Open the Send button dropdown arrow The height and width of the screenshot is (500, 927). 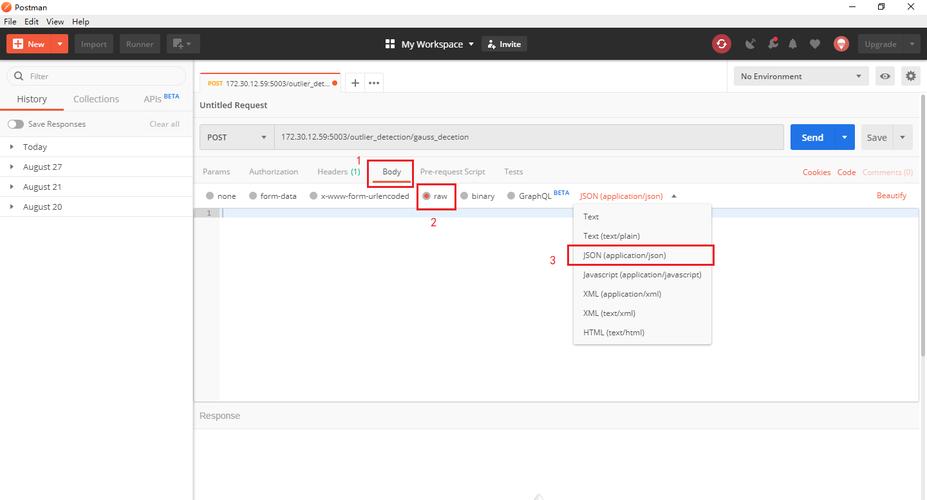844,137
